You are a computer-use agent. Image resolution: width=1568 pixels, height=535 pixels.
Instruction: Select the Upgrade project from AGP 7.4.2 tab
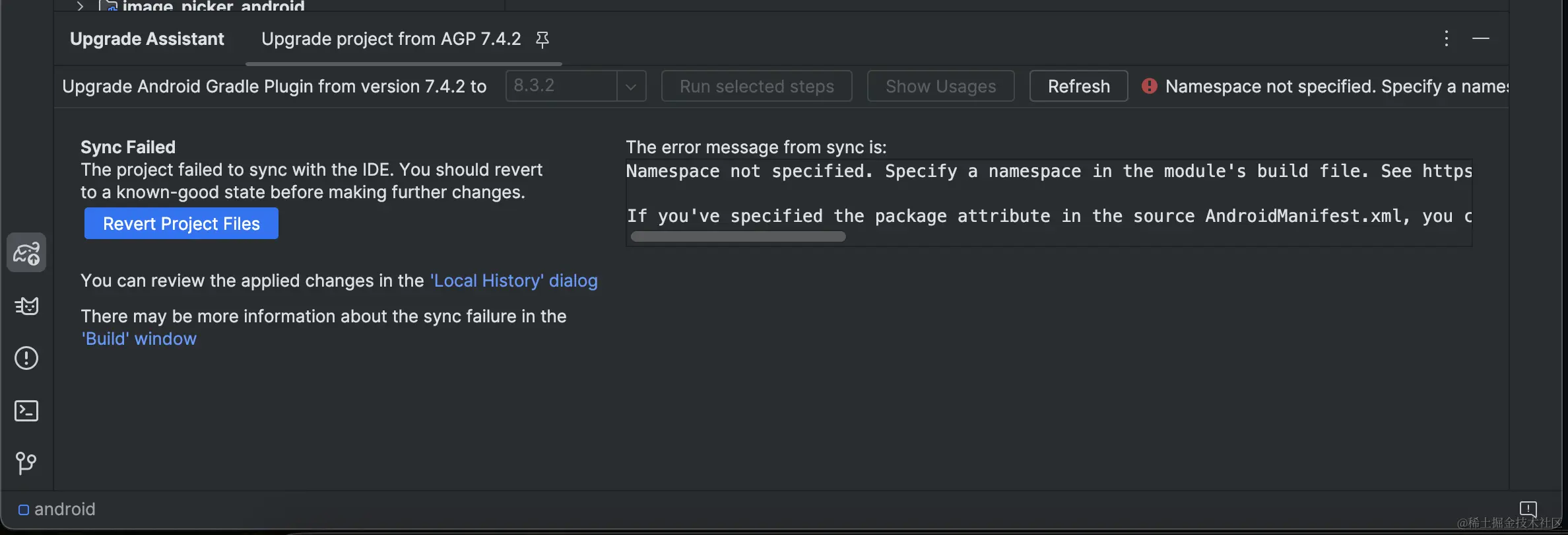[x=390, y=39]
